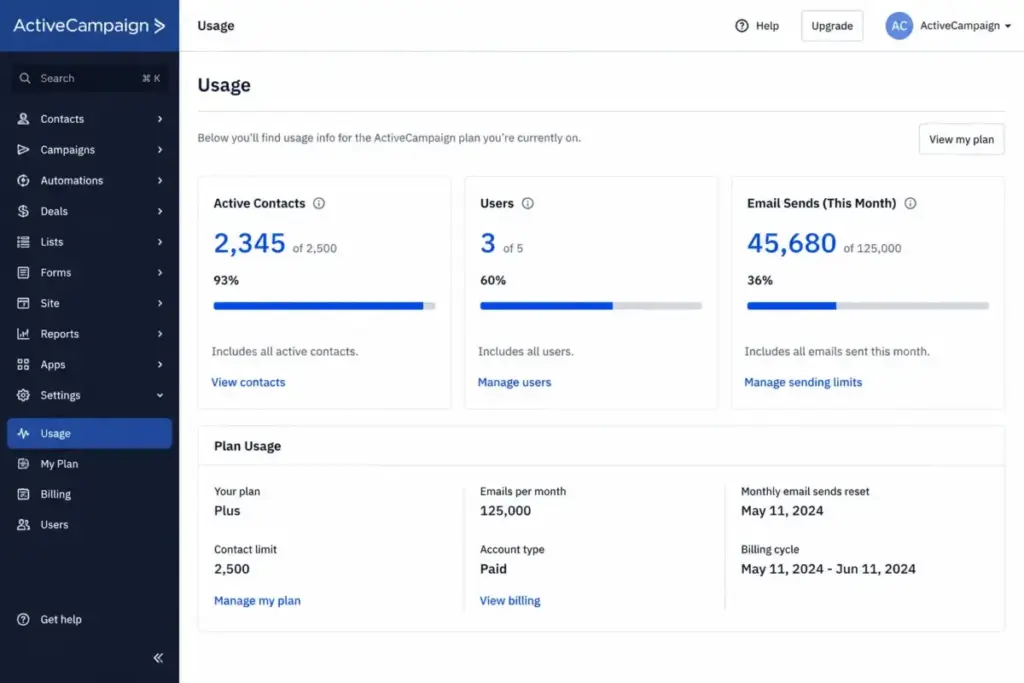This screenshot has height=683, width=1024.
Task: Open the Manage sending limits link
Action: (x=803, y=382)
